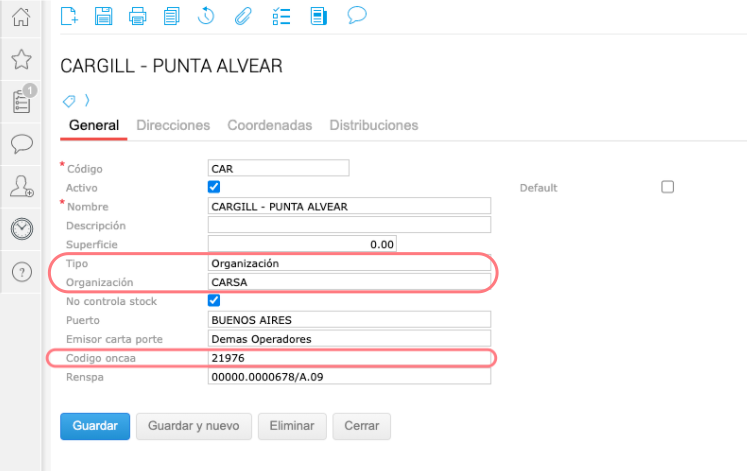This screenshot has width=747, height=471.
Task: Click the Cerrar button
Action: click(x=362, y=426)
